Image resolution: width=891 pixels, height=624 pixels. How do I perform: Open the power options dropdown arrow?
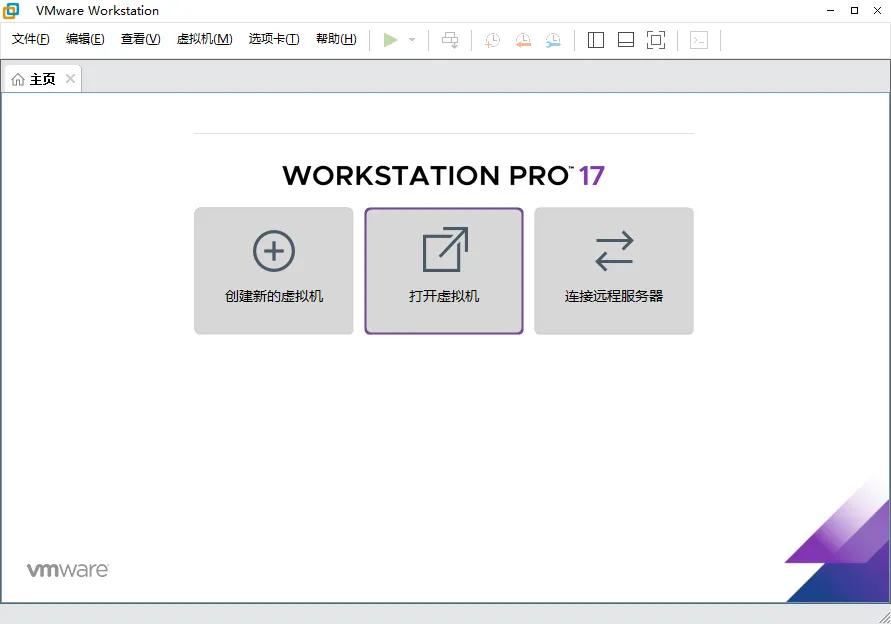point(412,40)
